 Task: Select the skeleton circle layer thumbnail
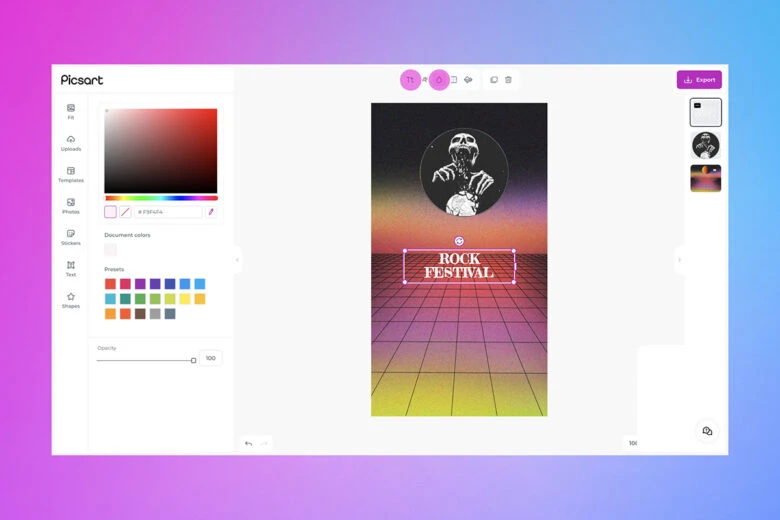pos(705,146)
